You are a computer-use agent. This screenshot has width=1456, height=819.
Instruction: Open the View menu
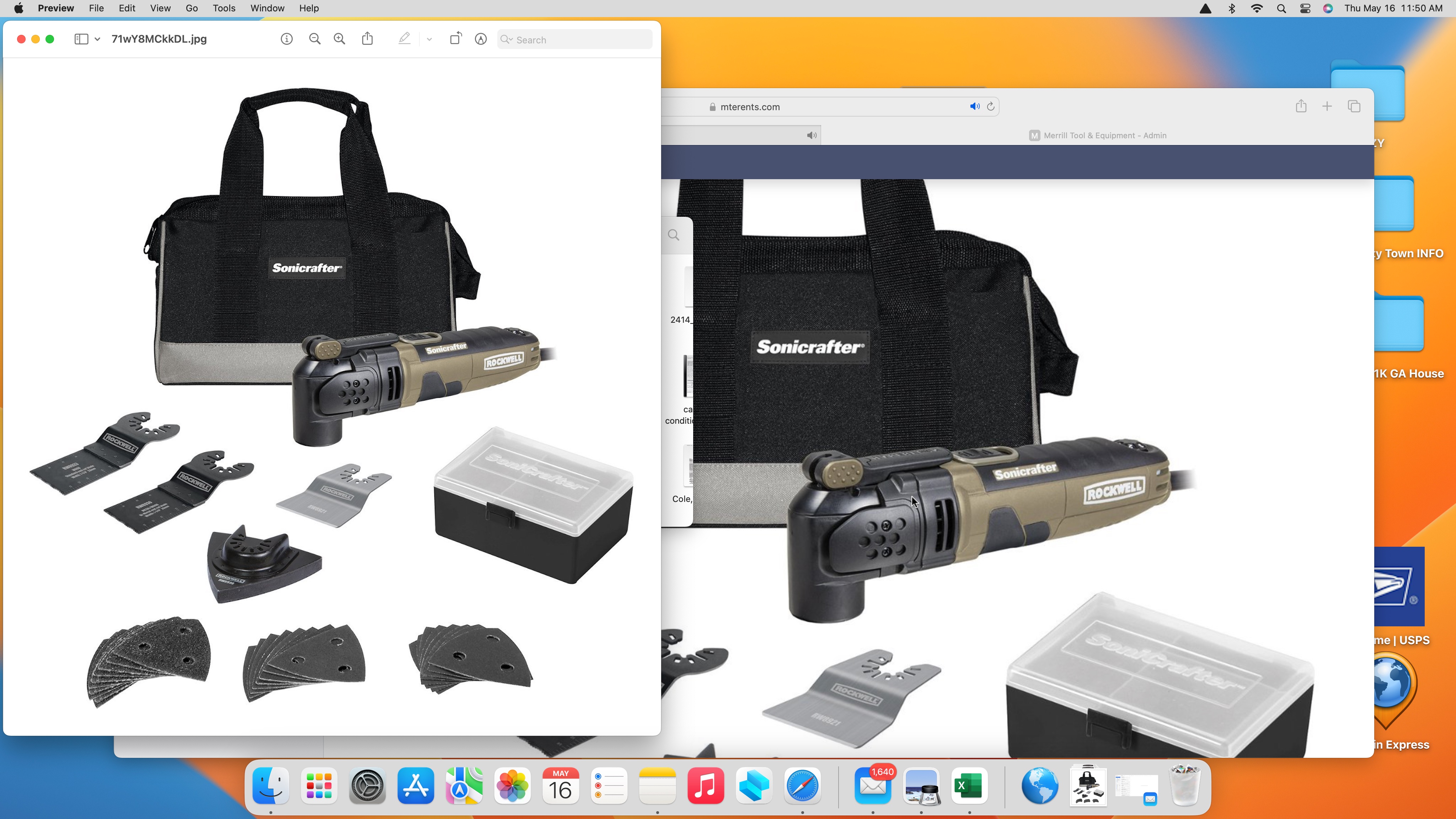pyautogui.click(x=160, y=9)
